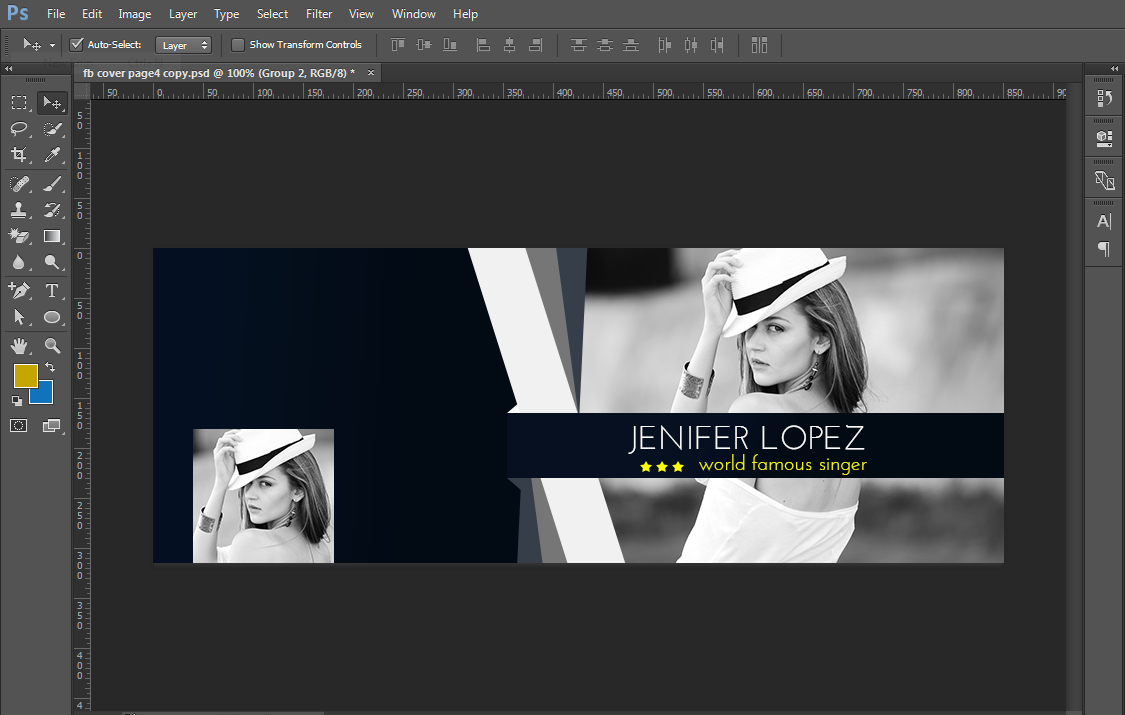1125x715 pixels.
Task: Align horizontal centers of layers
Action: click(509, 45)
